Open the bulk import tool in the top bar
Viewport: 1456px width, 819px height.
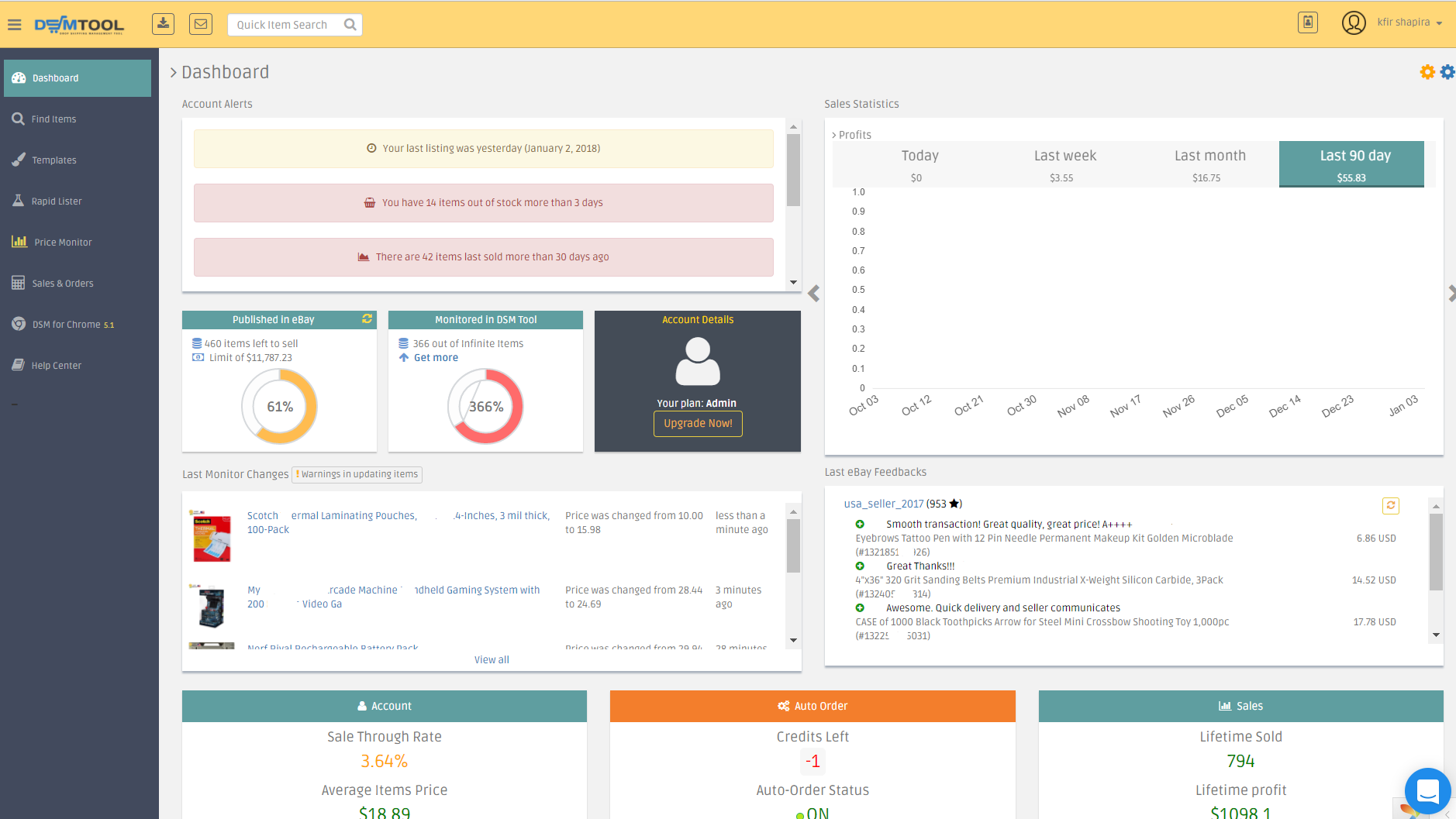(163, 23)
